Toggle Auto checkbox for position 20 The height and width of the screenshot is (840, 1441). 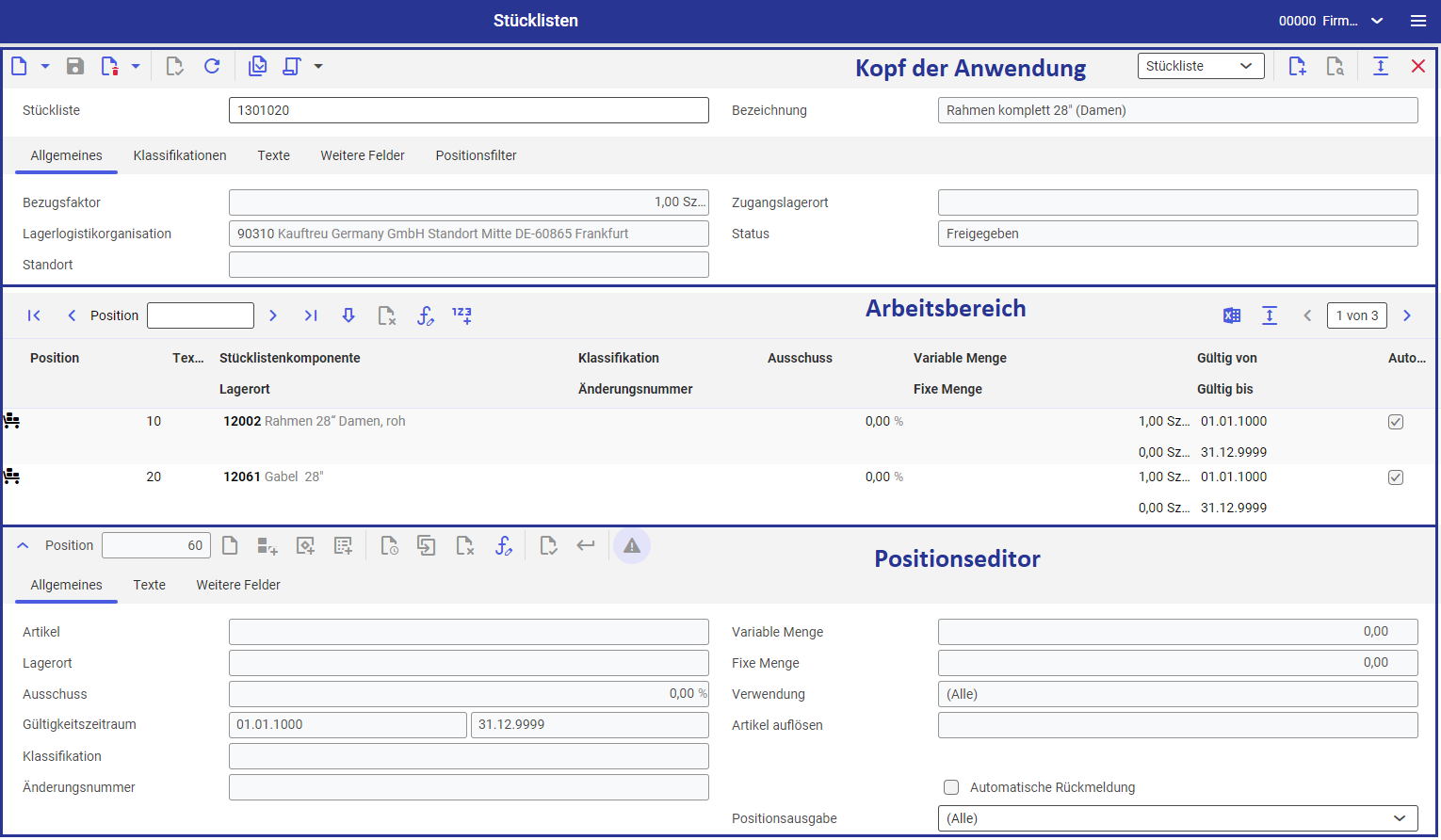pyautogui.click(x=1396, y=477)
